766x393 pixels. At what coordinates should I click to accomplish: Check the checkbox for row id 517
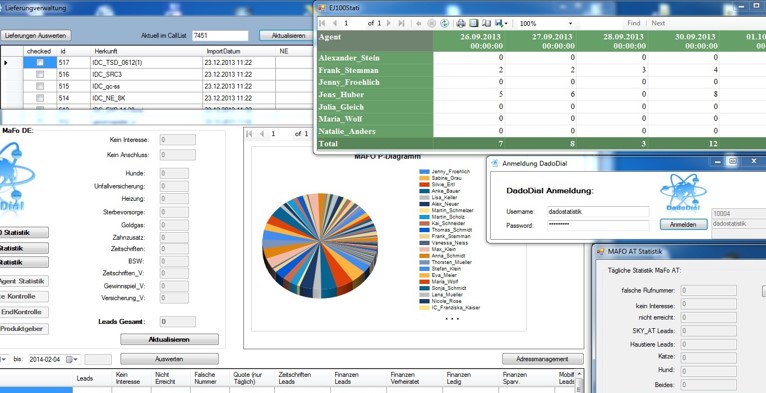coord(40,63)
